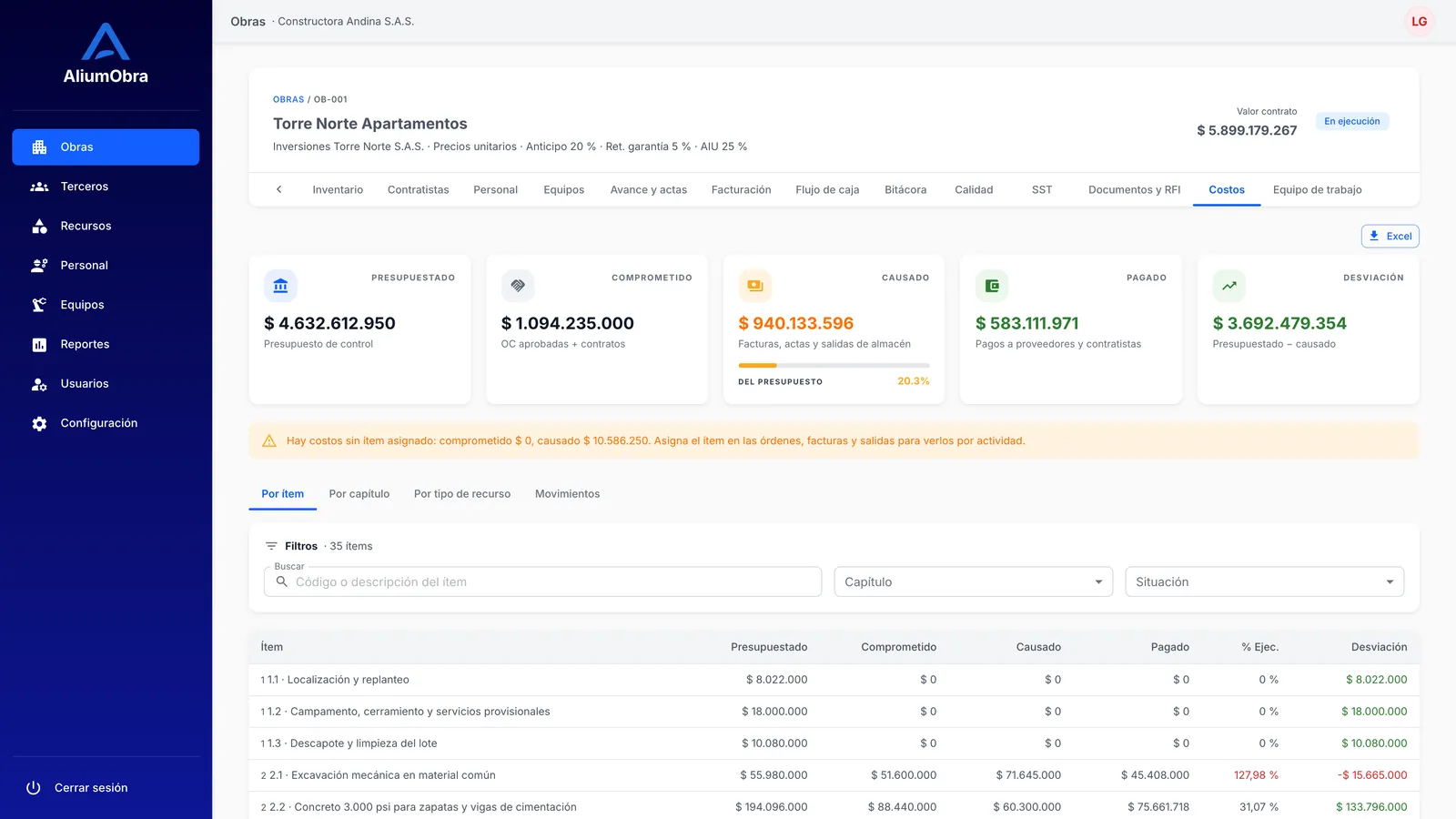Viewport: 1456px width, 819px height.
Task: Click the 127,98 % execution value
Action: (x=1256, y=775)
